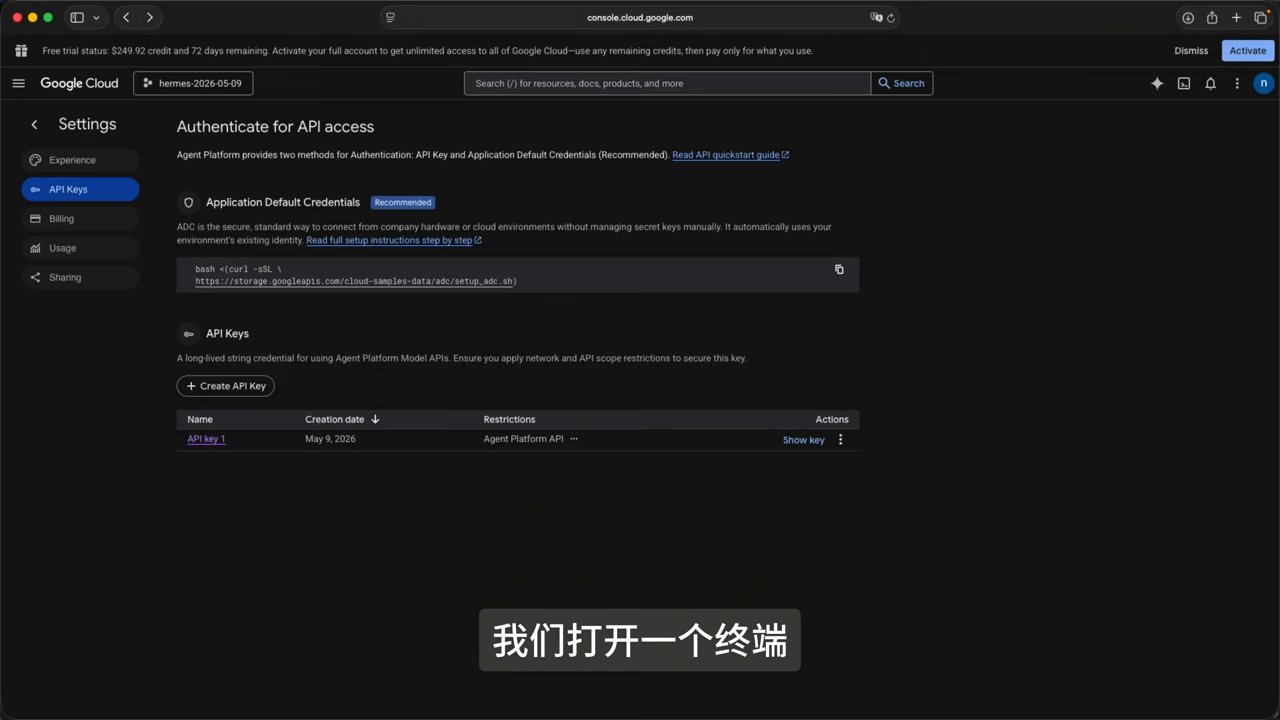Open the Google Cloud main navigation menu
The image size is (1280, 720).
[18, 83]
